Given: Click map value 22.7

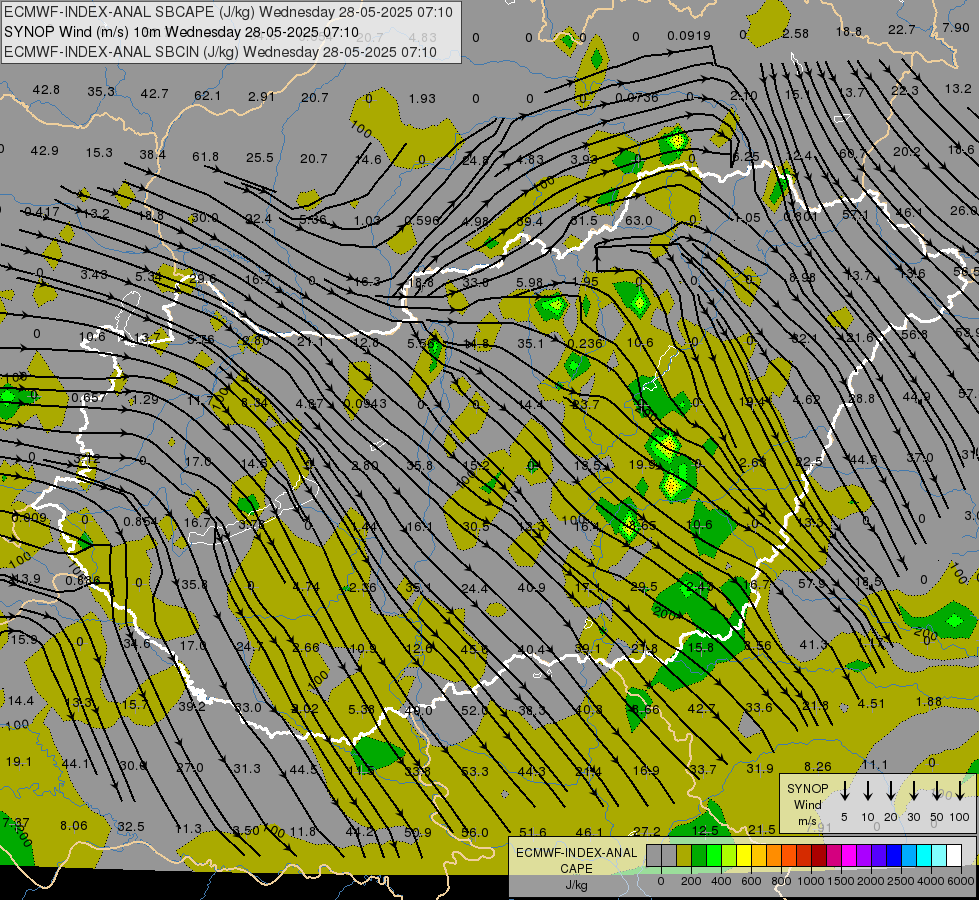Looking at the screenshot, I should coord(902,29).
